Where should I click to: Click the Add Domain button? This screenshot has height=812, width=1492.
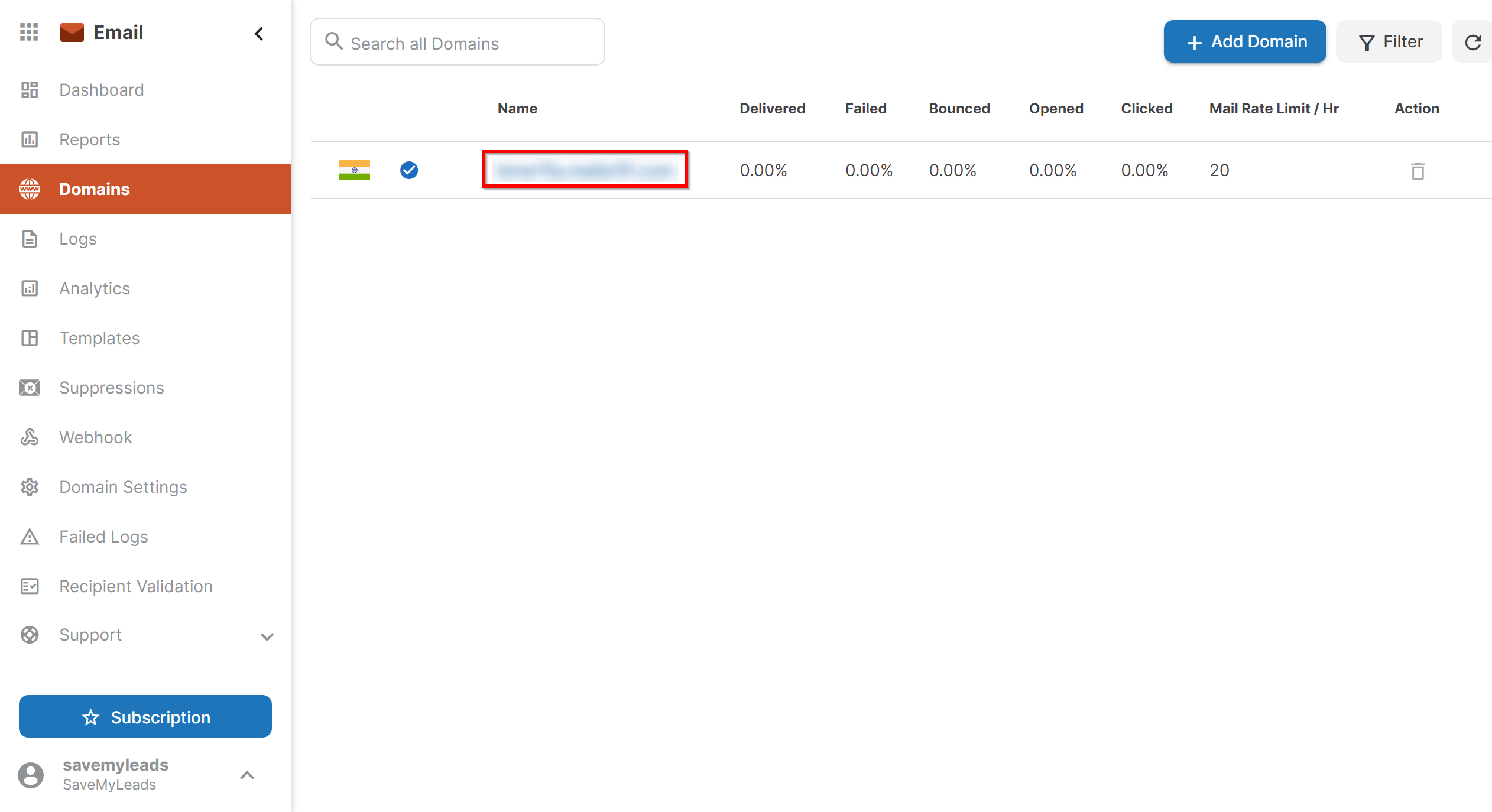click(1244, 41)
